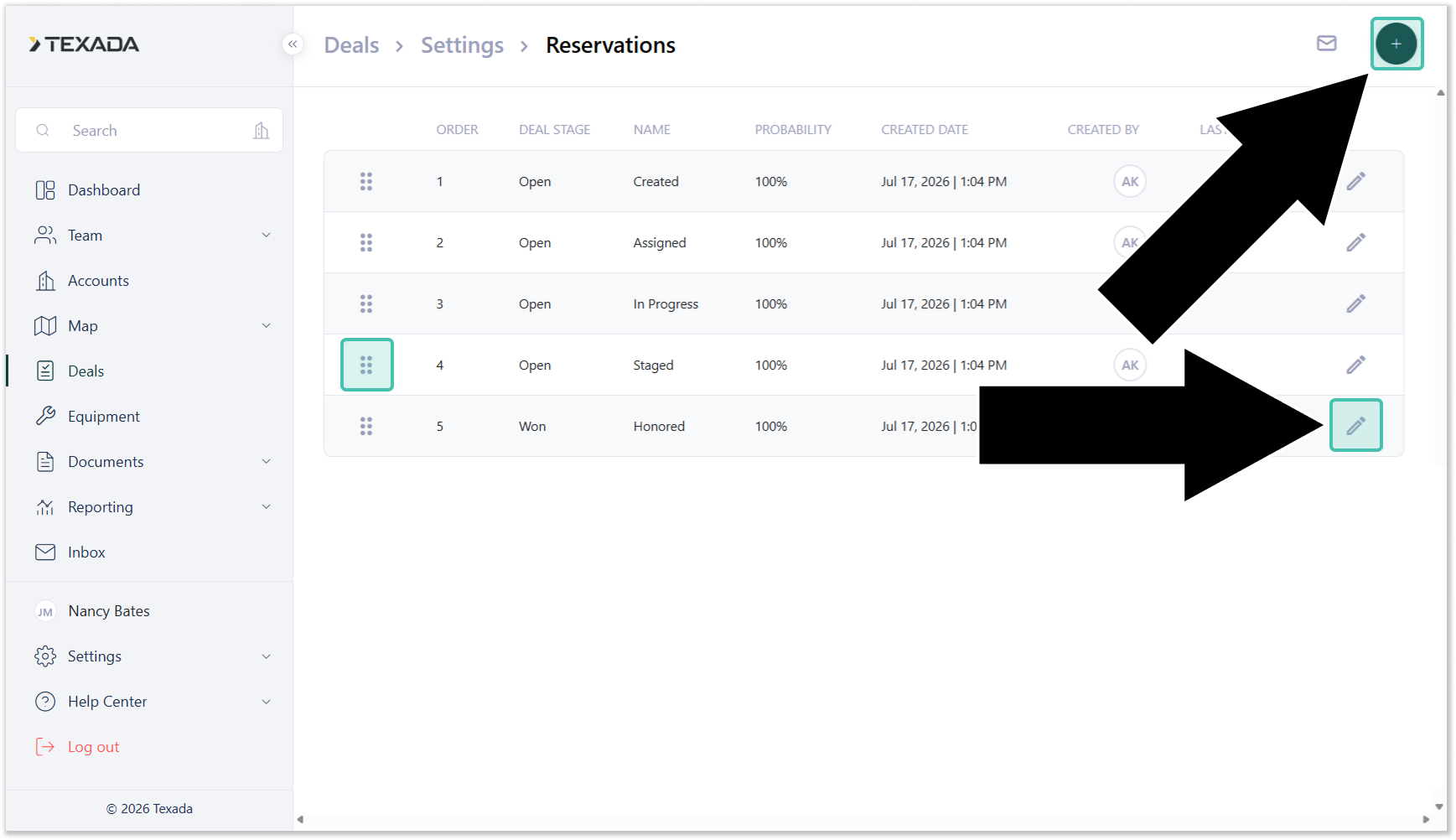Click the PROBABILITY column header

(793, 130)
